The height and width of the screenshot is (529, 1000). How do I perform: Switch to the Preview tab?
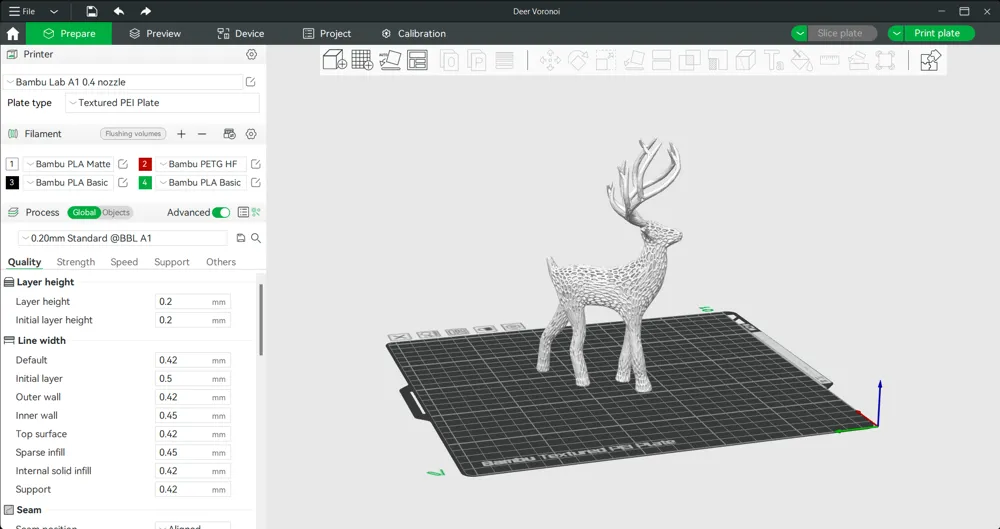(155, 33)
